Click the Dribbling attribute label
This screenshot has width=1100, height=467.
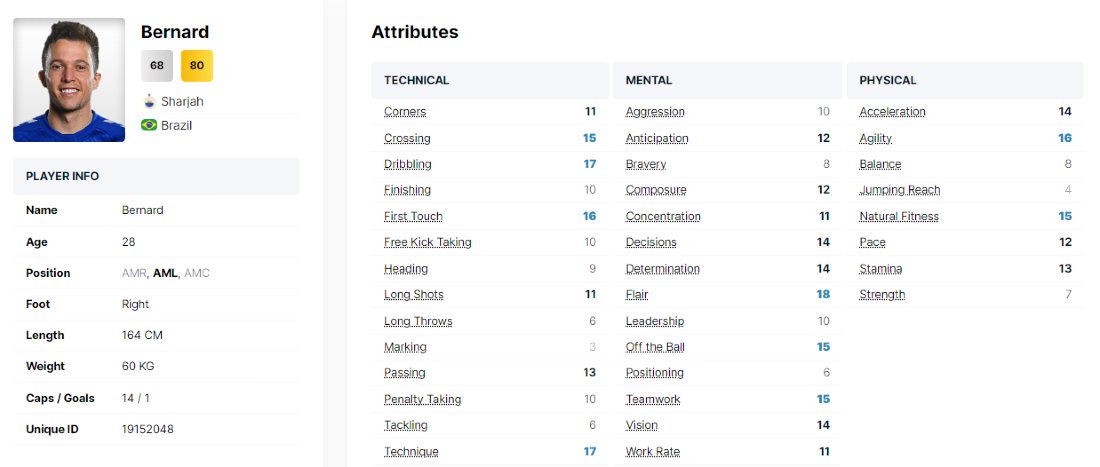408,164
